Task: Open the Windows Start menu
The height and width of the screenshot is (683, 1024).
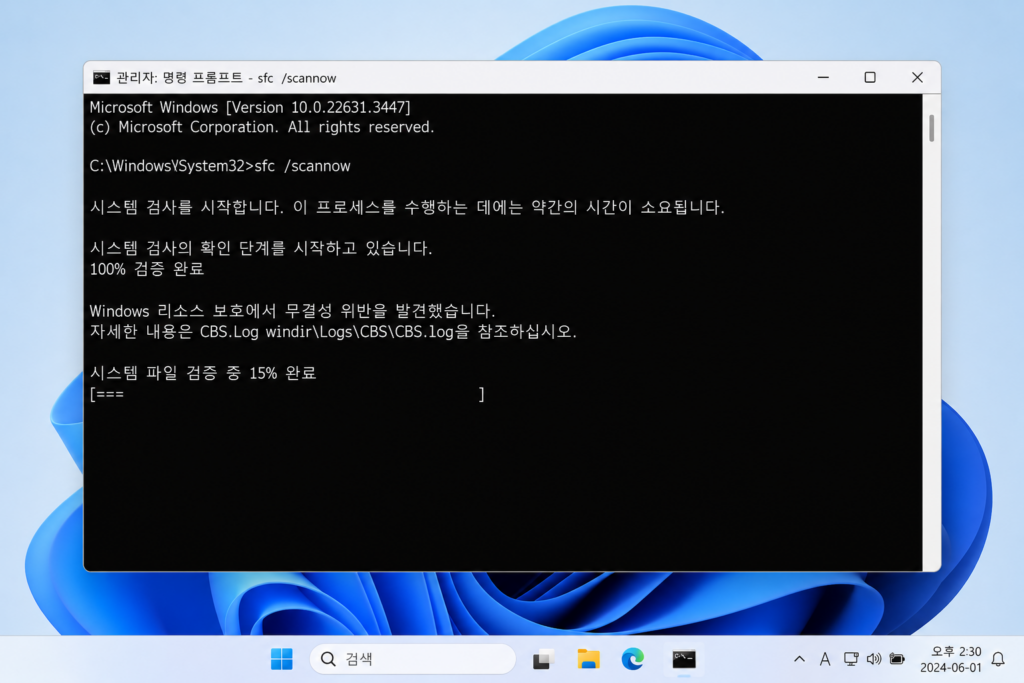Action: pos(281,659)
